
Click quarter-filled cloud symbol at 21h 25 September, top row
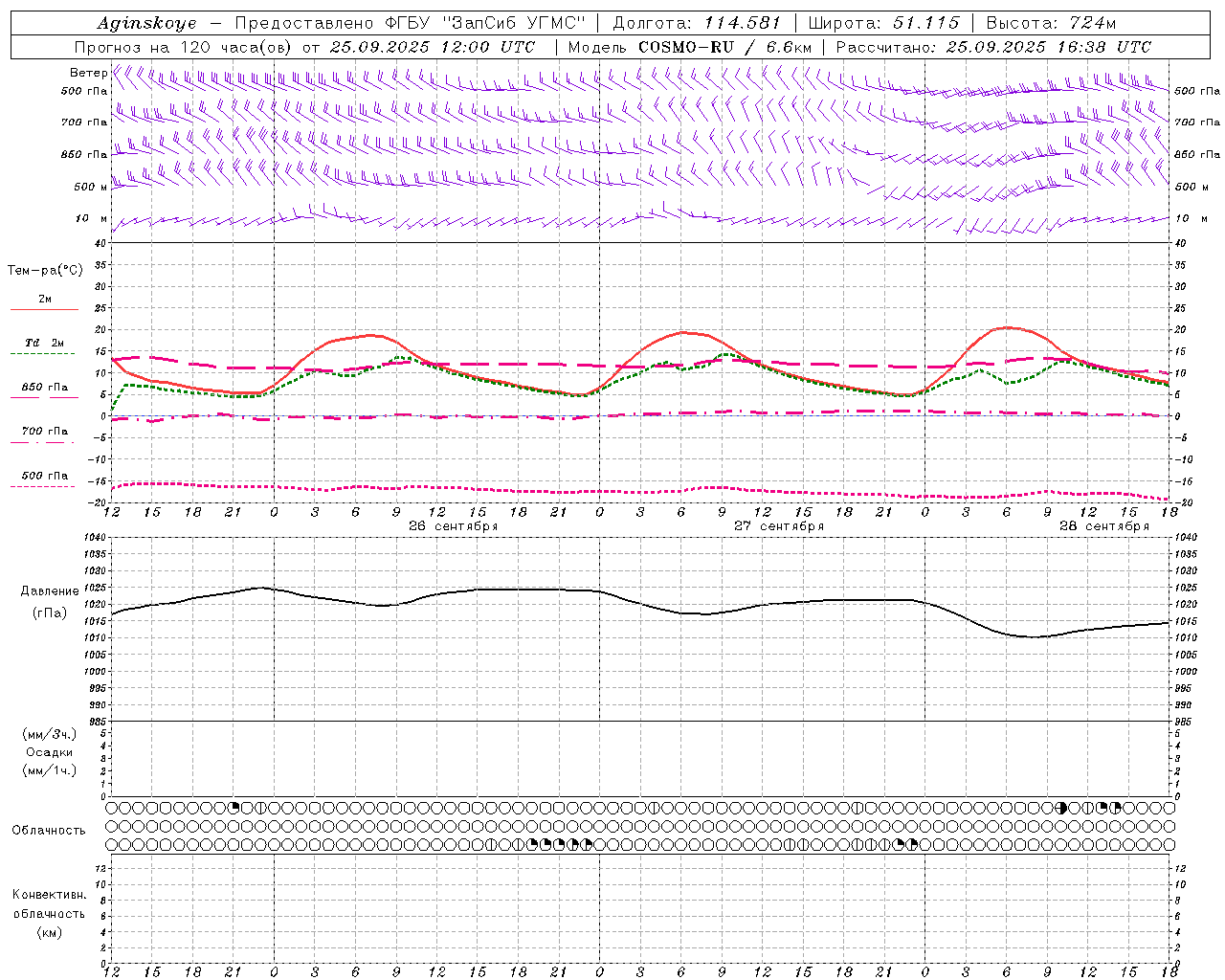(234, 808)
